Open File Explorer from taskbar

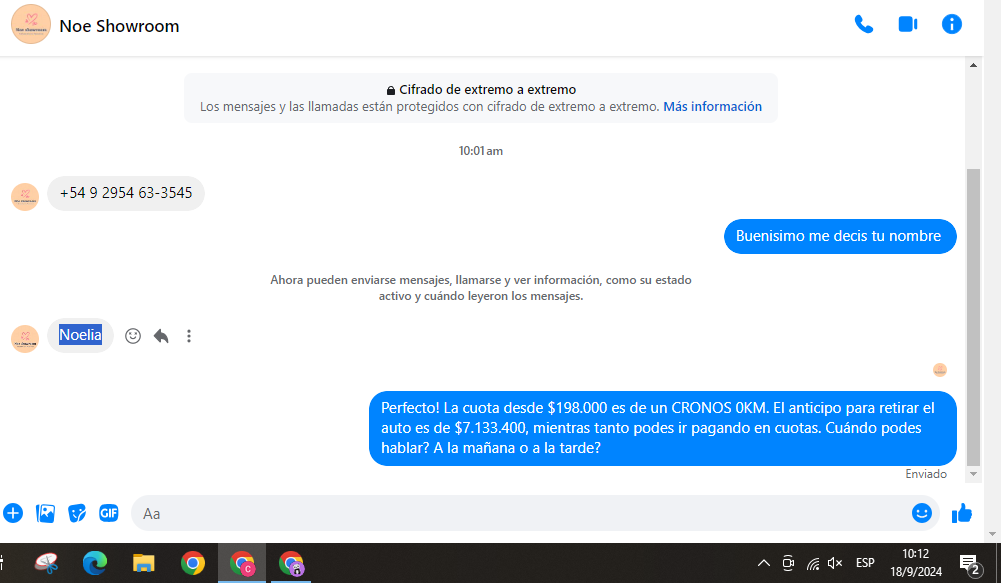(144, 563)
